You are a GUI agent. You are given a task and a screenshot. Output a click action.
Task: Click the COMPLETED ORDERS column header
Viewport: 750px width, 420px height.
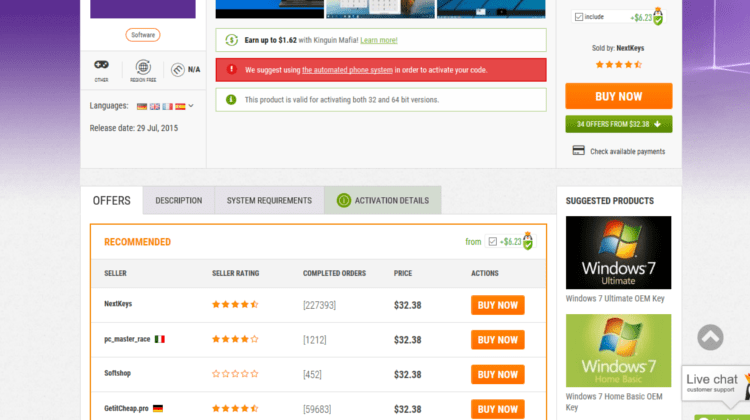click(x=334, y=274)
